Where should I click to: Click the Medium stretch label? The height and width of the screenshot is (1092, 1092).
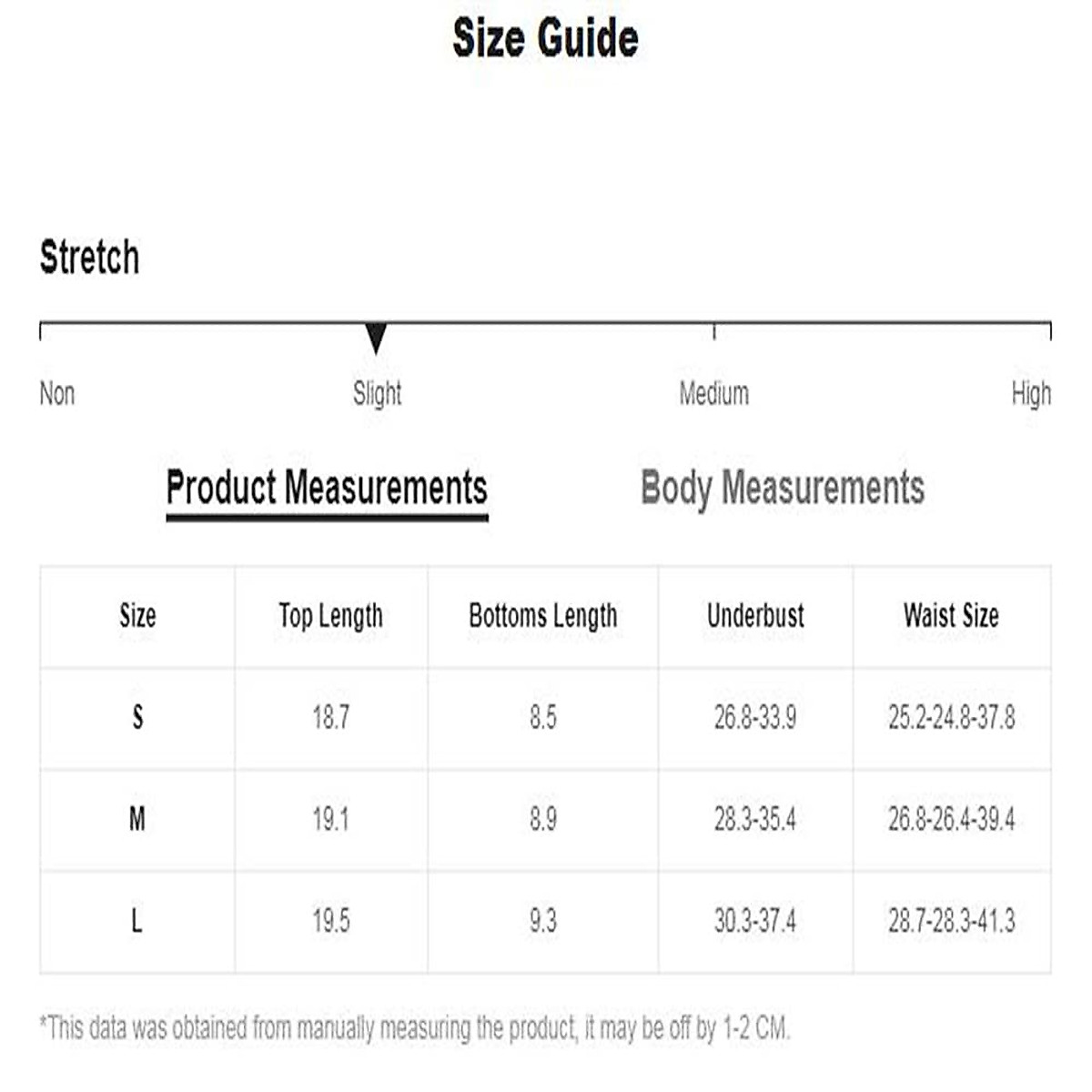coord(714,394)
